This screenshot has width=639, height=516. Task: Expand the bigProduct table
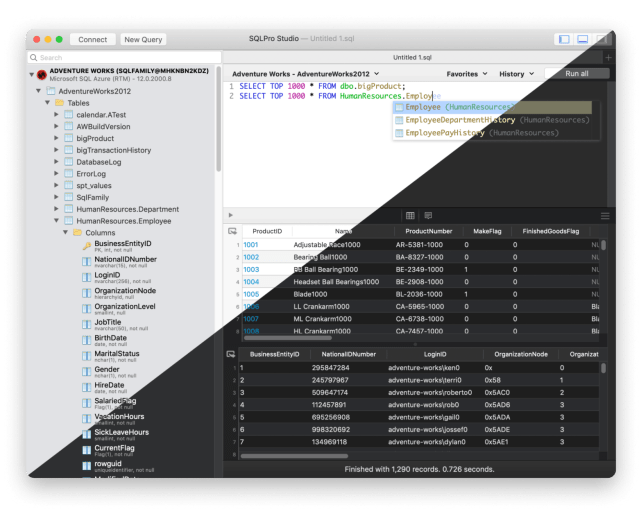pos(57,138)
